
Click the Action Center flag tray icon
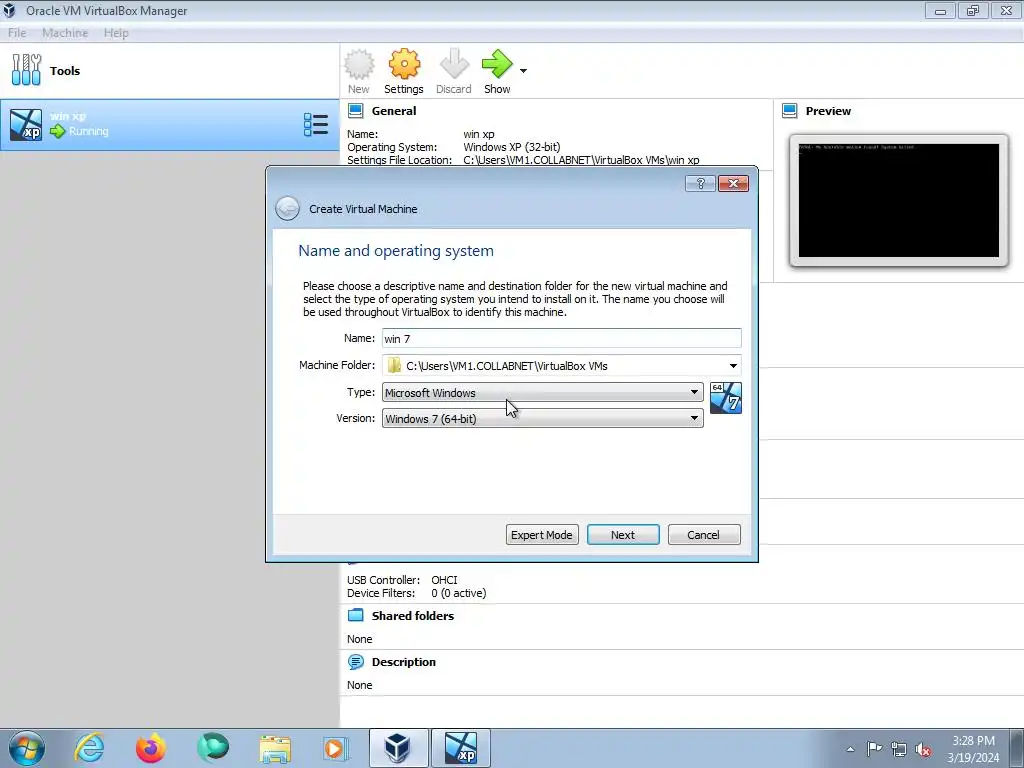point(874,749)
